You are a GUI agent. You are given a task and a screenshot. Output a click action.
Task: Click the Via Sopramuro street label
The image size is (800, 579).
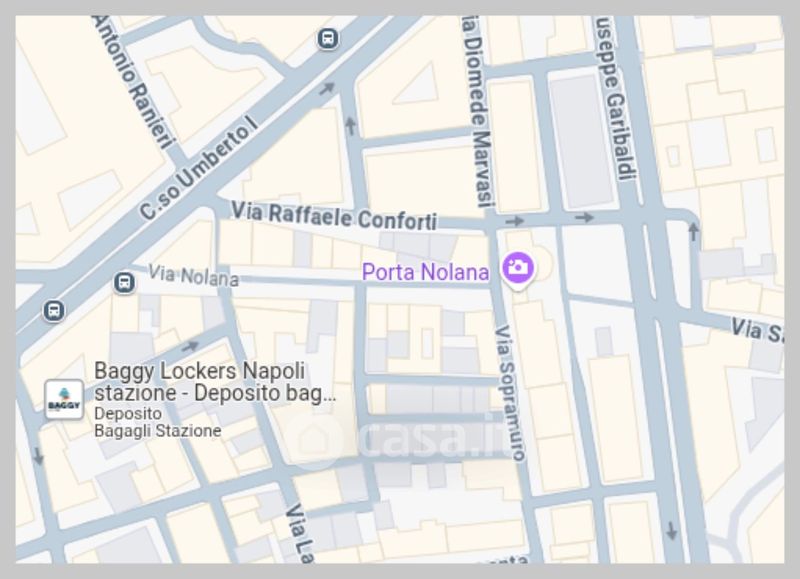click(x=510, y=393)
